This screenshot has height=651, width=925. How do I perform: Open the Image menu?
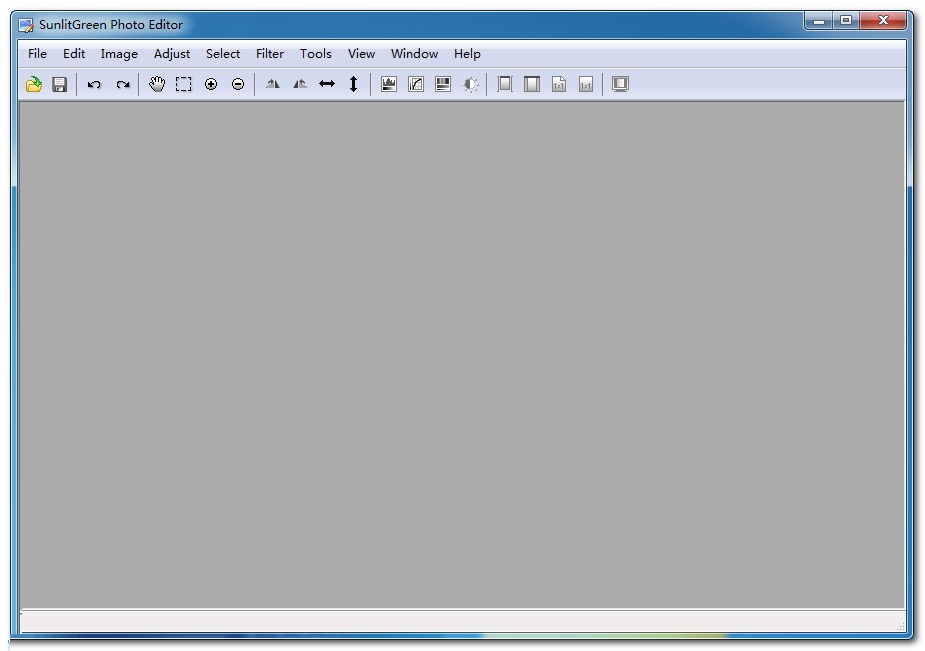tap(119, 54)
